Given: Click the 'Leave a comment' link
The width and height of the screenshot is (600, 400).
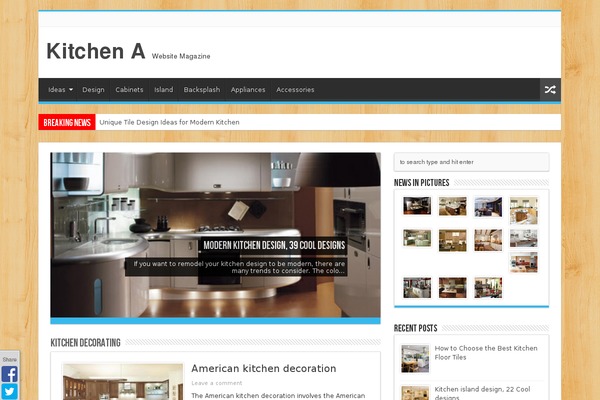Looking at the screenshot, I should [x=217, y=383].
